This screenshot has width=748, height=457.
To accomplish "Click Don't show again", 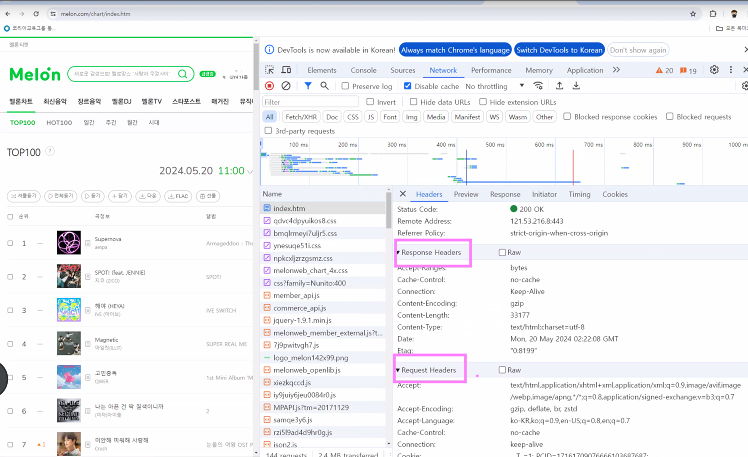I will pyautogui.click(x=638, y=50).
